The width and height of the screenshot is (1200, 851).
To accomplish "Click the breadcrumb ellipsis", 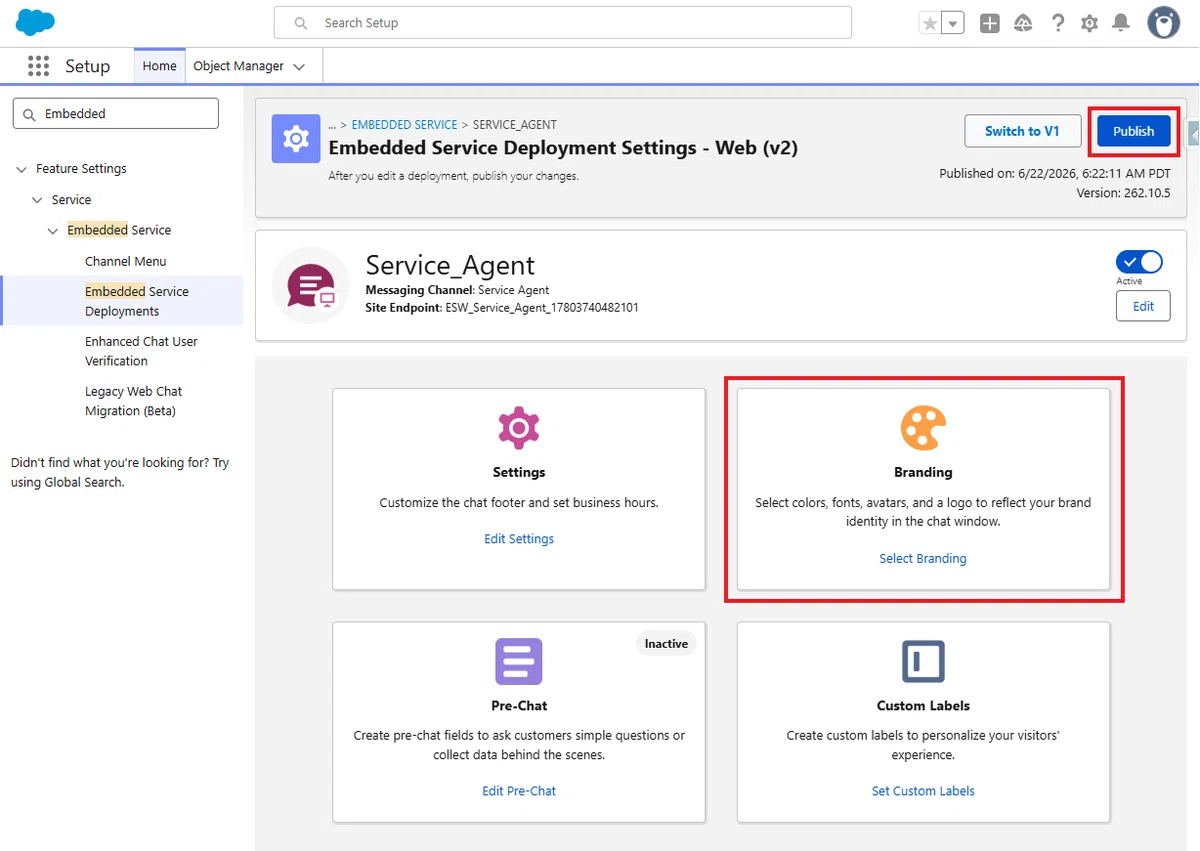I will click(x=333, y=125).
